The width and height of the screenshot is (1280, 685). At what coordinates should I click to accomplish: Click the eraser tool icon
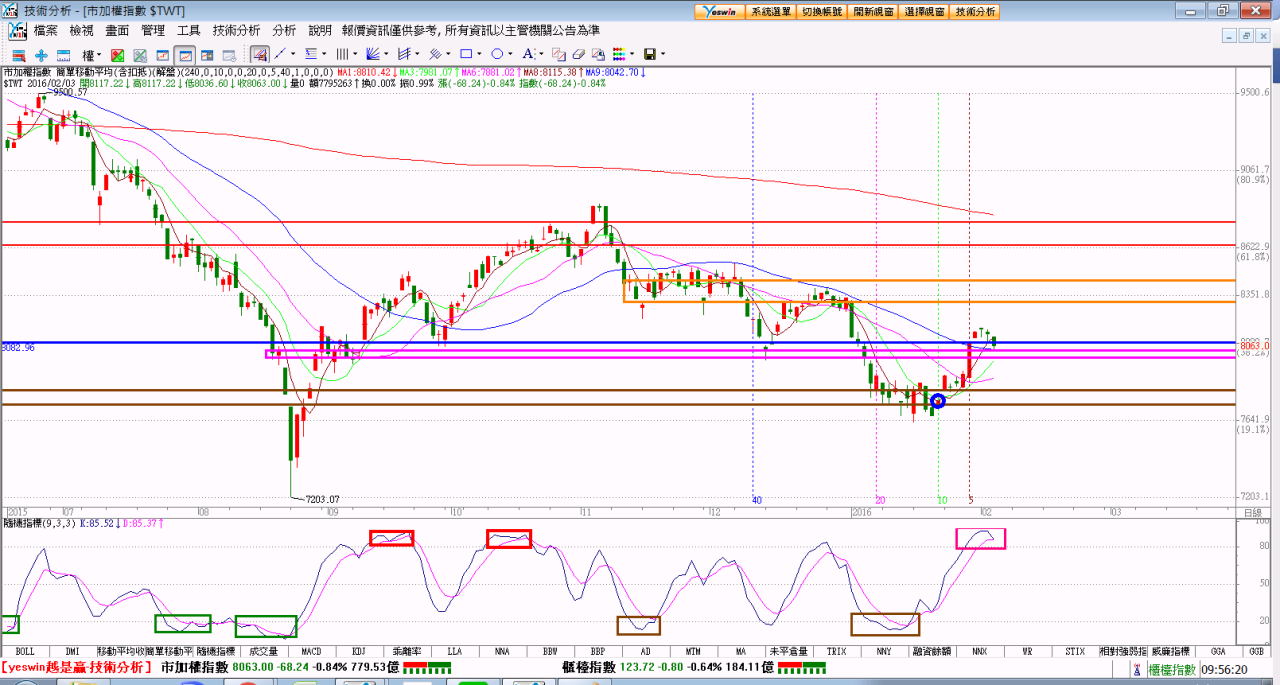click(578, 54)
